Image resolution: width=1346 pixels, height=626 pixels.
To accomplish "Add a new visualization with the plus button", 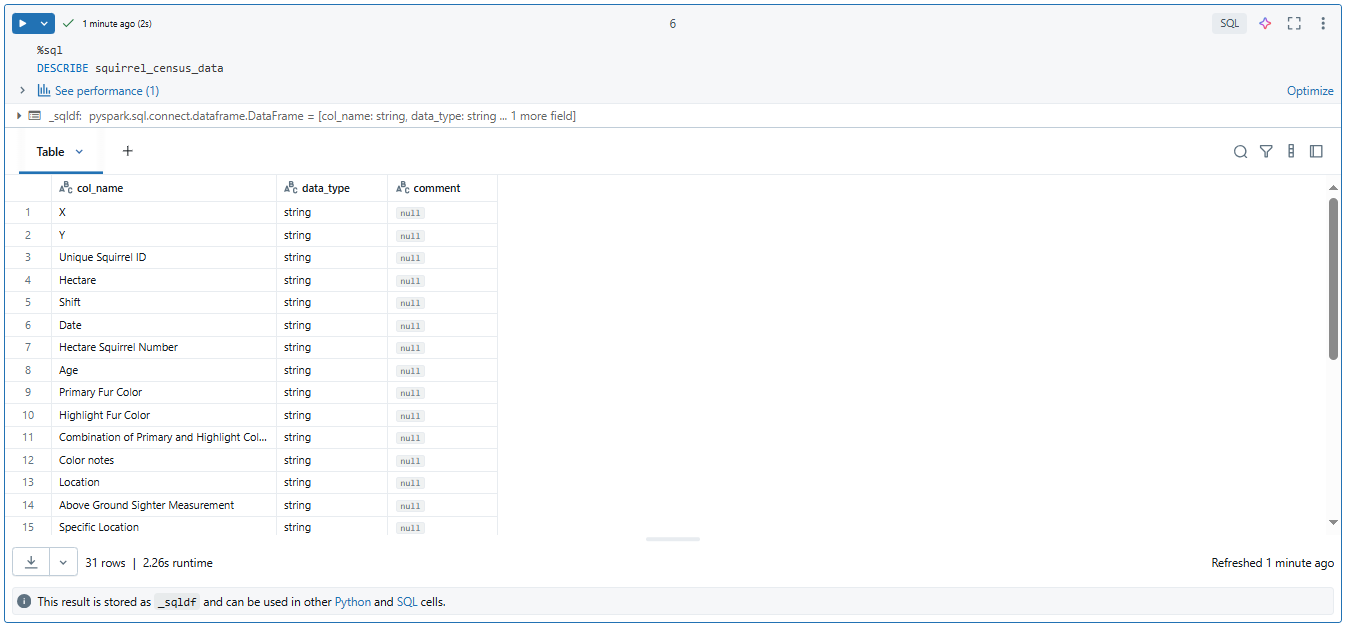I will tap(127, 151).
